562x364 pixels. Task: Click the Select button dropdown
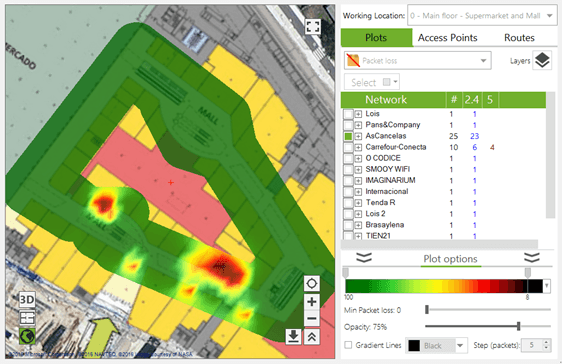tap(372, 82)
